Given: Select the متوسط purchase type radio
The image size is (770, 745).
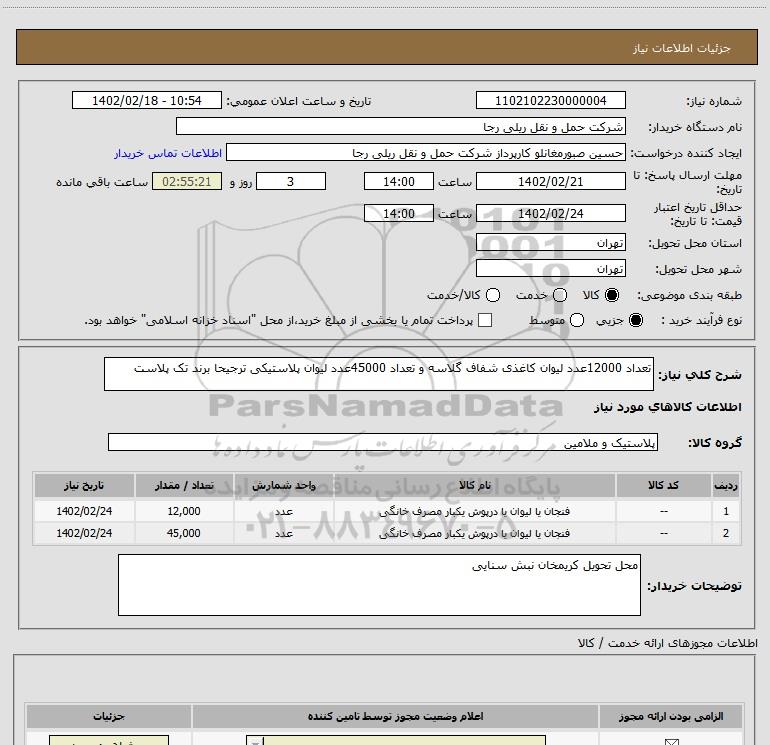Looking at the screenshot, I should pos(577,320).
